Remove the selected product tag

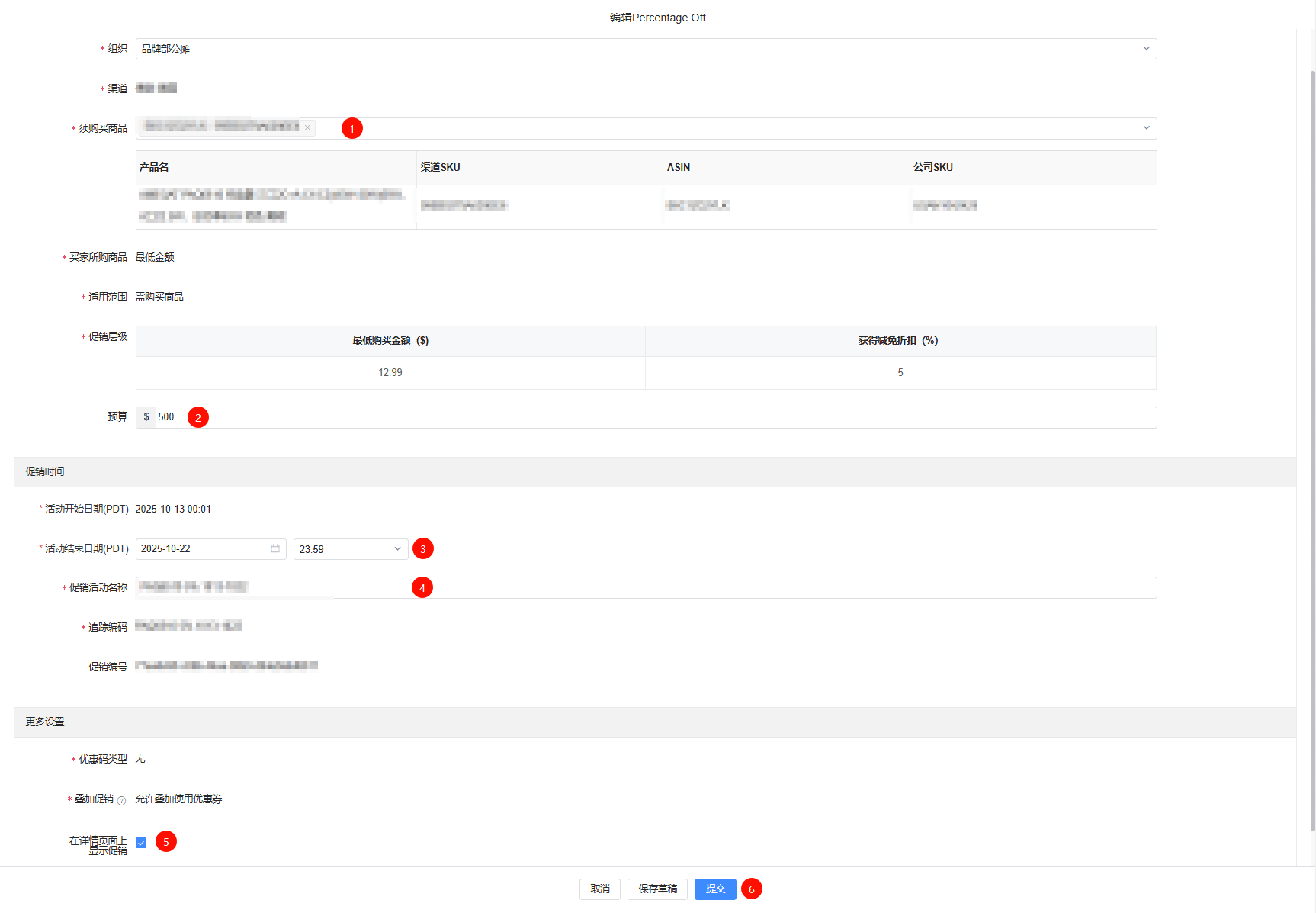307,128
